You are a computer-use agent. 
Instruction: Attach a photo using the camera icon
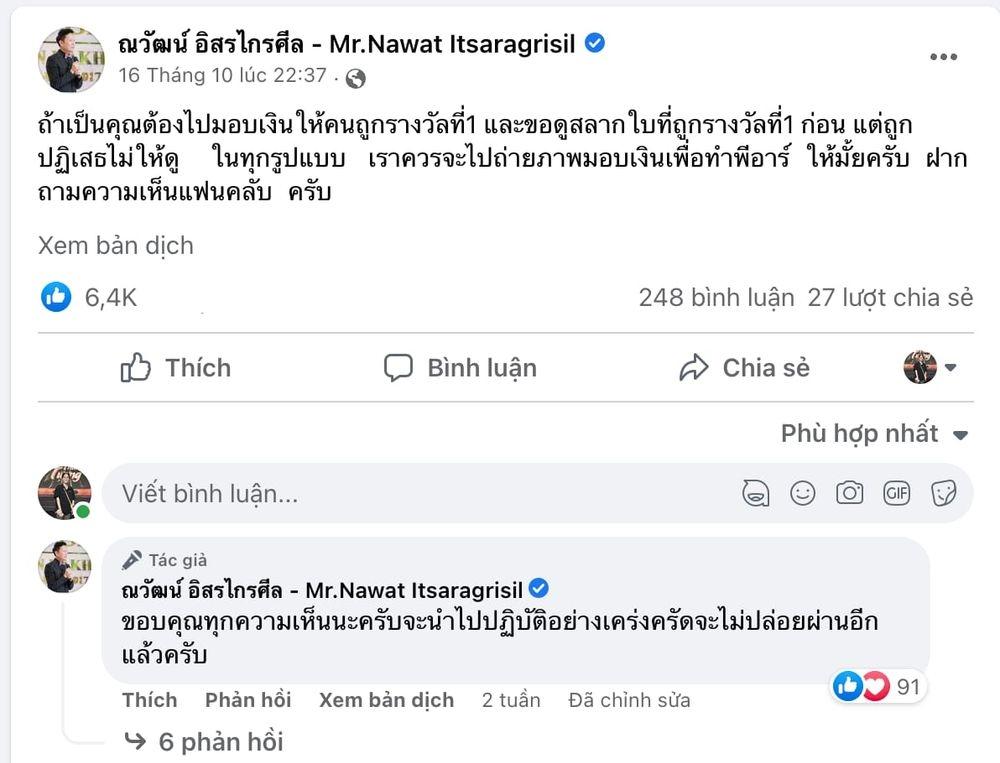(x=850, y=493)
